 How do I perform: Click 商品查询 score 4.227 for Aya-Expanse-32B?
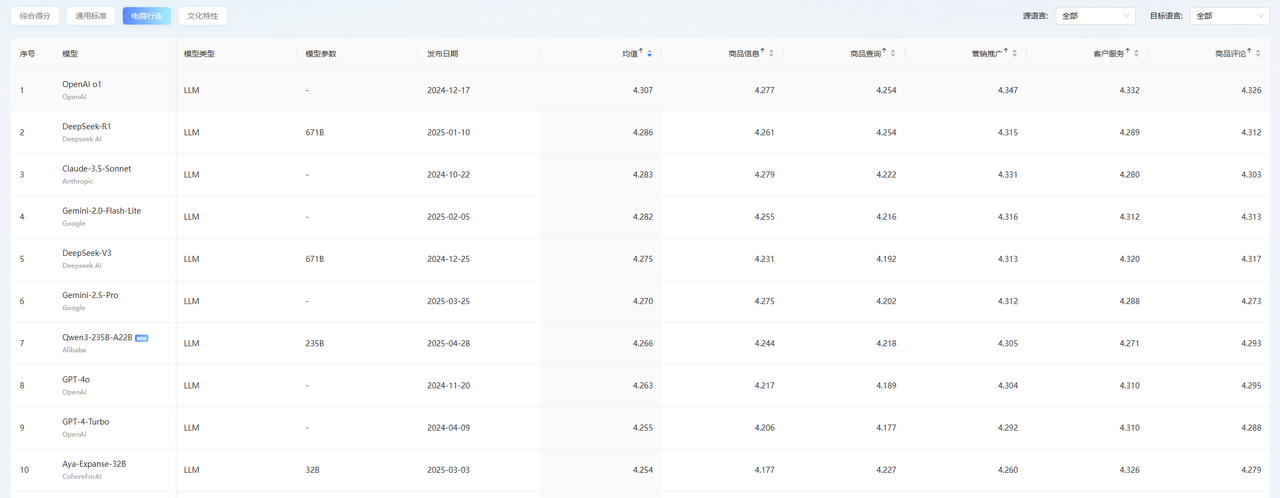(886, 469)
